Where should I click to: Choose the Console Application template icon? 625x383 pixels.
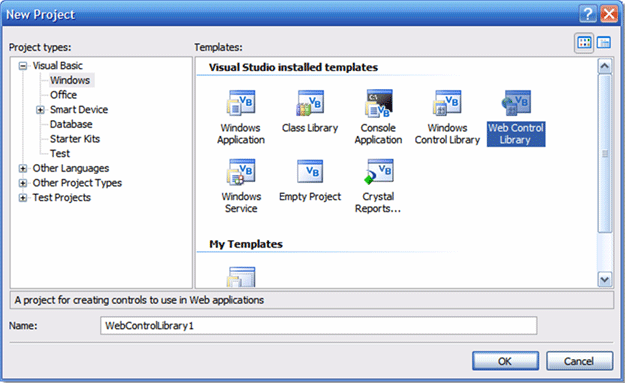pos(379,103)
